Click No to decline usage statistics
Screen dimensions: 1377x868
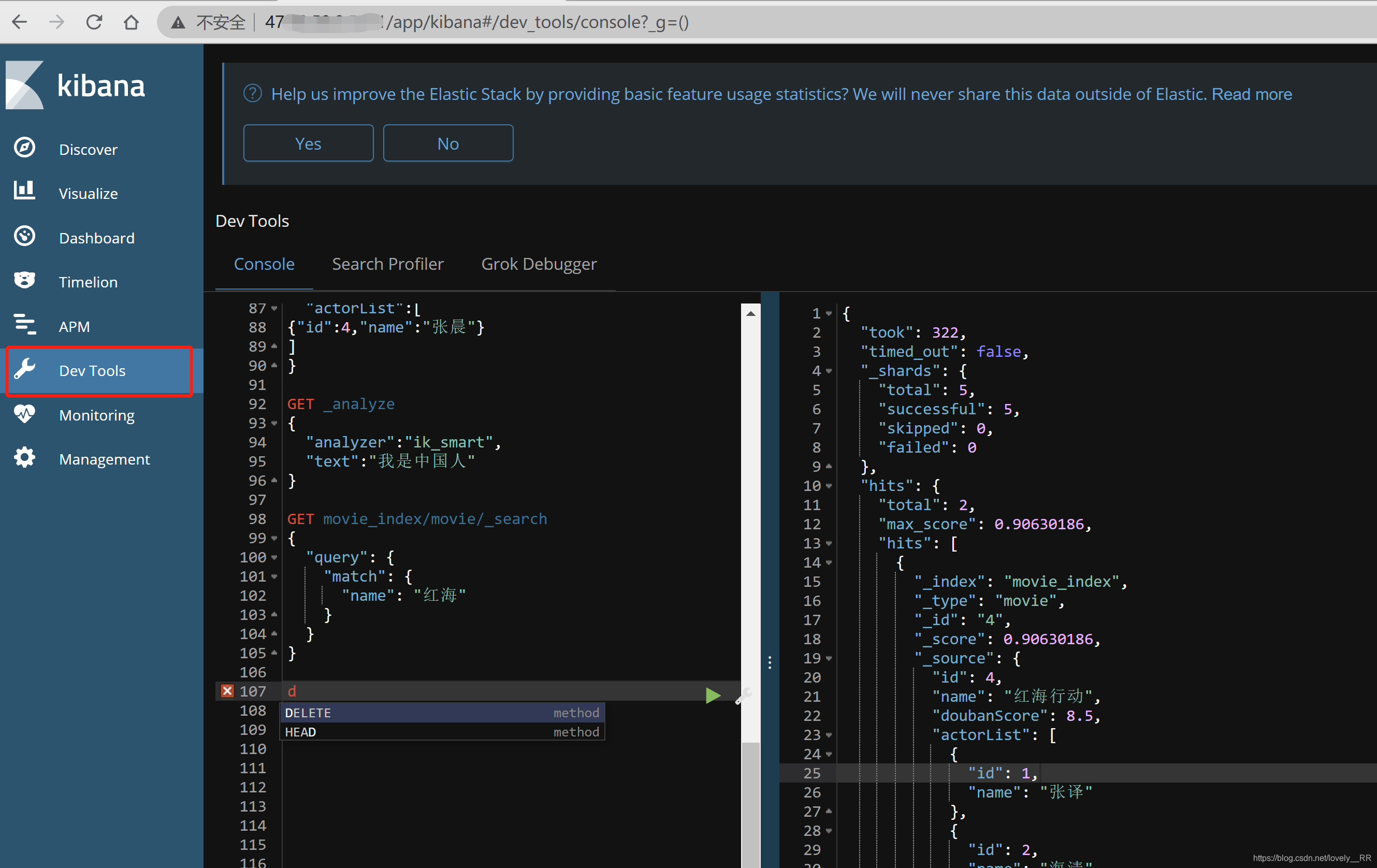click(x=448, y=142)
